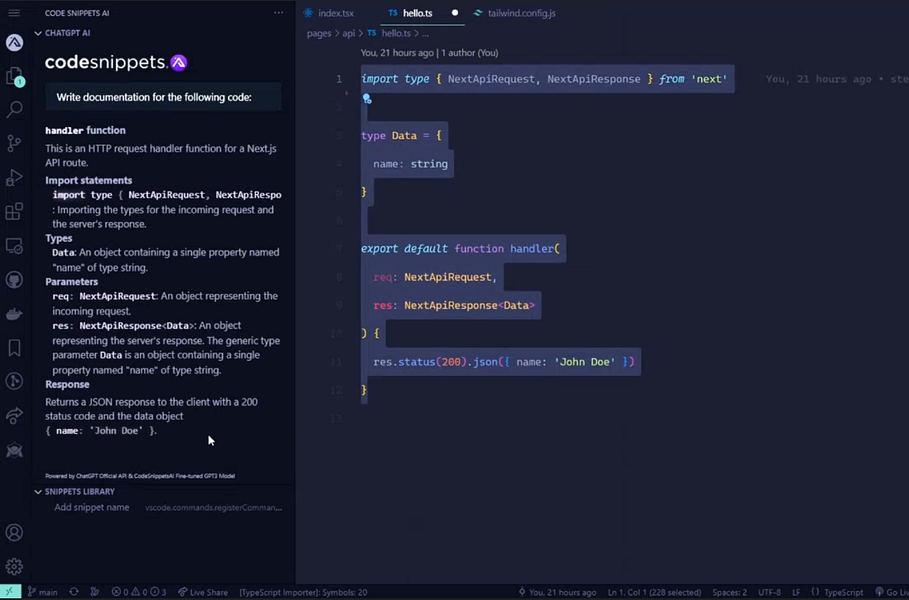This screenshot has width=909, height=600.
Task: Open the Explorer files view
Action: [14, 76]
